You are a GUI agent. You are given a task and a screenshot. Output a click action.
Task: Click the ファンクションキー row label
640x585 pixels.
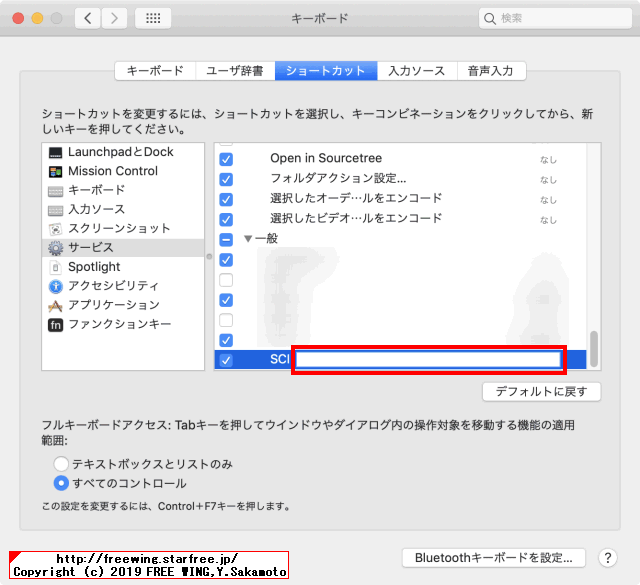[x=120, y=324]
